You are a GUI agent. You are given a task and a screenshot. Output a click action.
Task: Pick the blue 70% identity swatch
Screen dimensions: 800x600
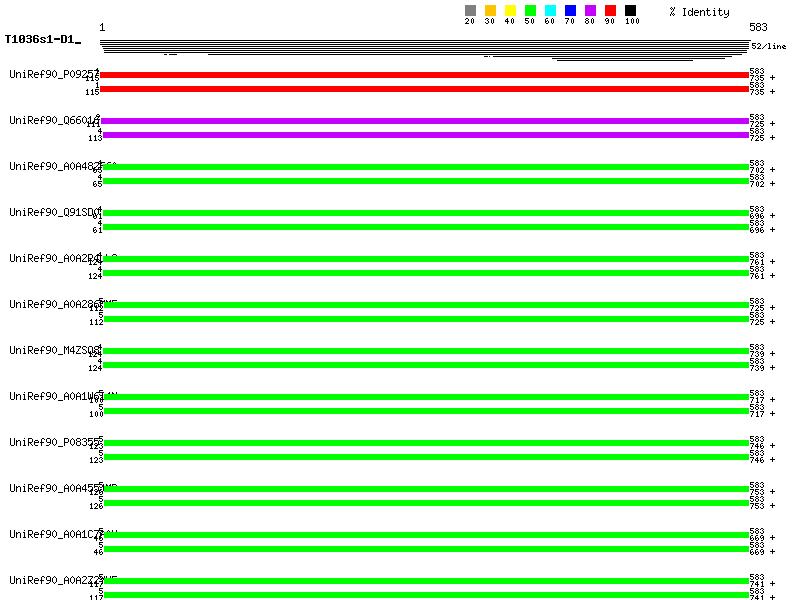[x=570, y=11]
